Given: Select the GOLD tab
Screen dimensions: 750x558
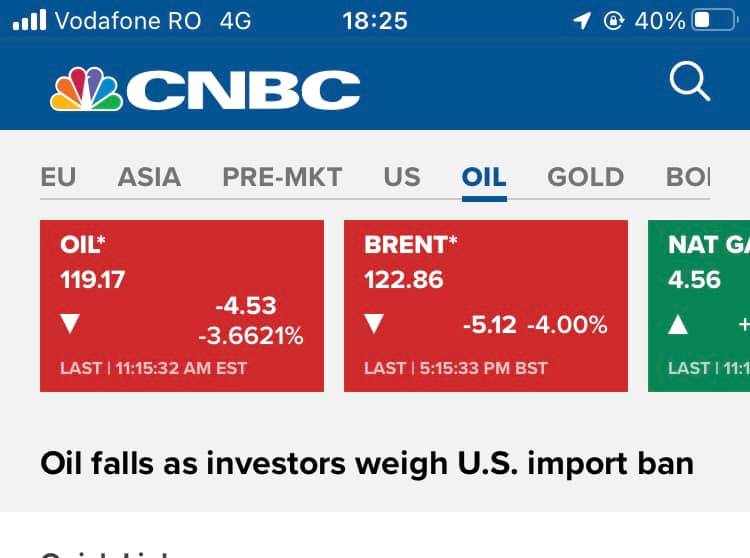Looking at the screenshot, I should pyautogui.click(x=585, y=177).
